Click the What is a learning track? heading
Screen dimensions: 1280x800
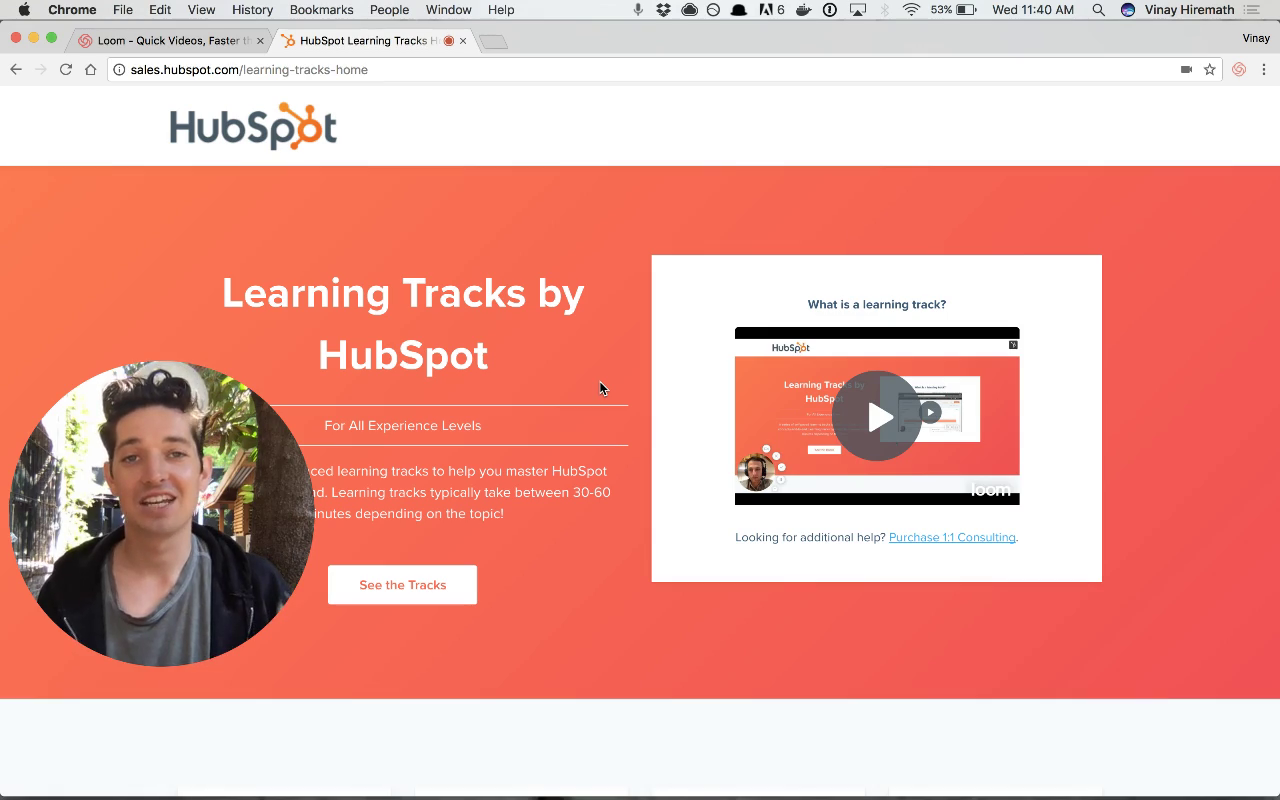[x=877, y=305]
